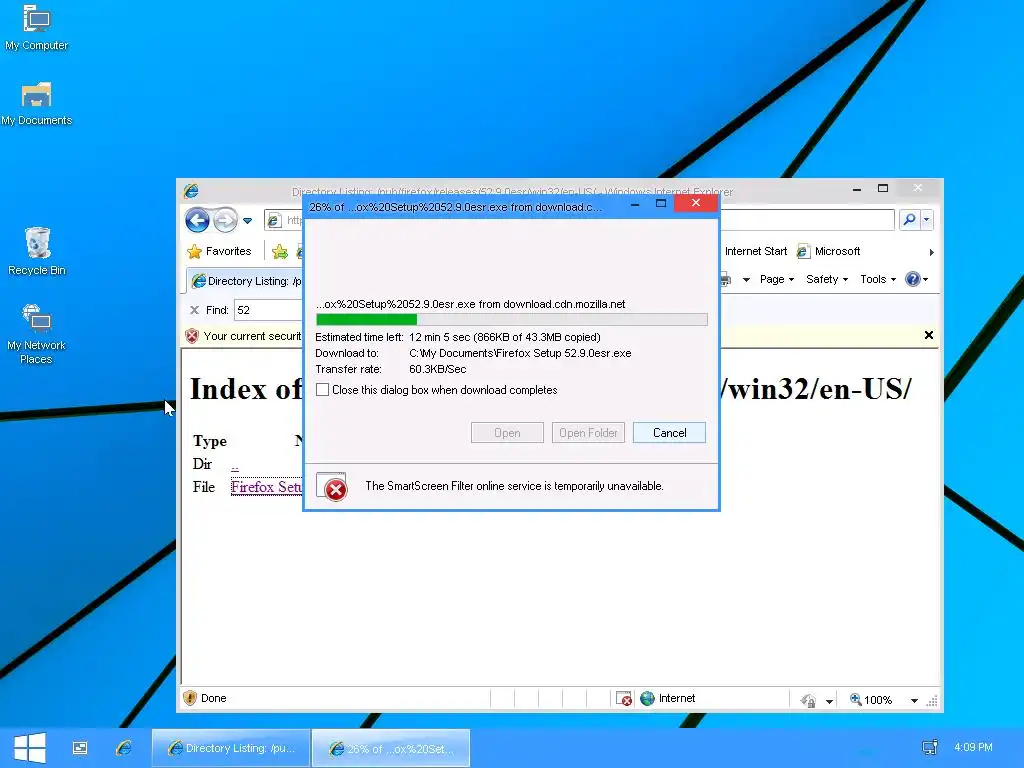Open the My Documents desktop icon
The height and width of the screenshot is (768, 1024).
pos(37,103)
